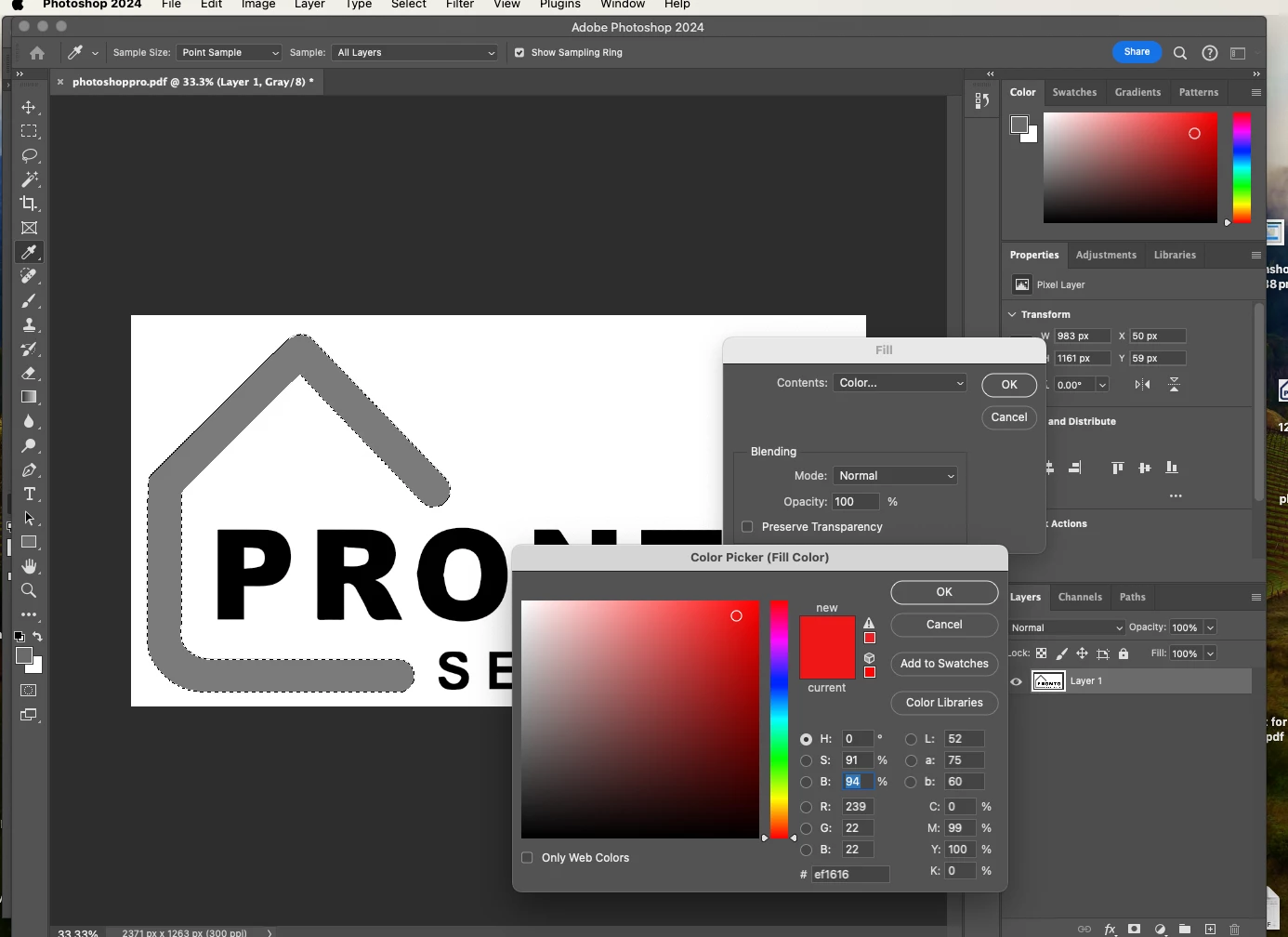Select the Gradient tool

pos(29,397)
